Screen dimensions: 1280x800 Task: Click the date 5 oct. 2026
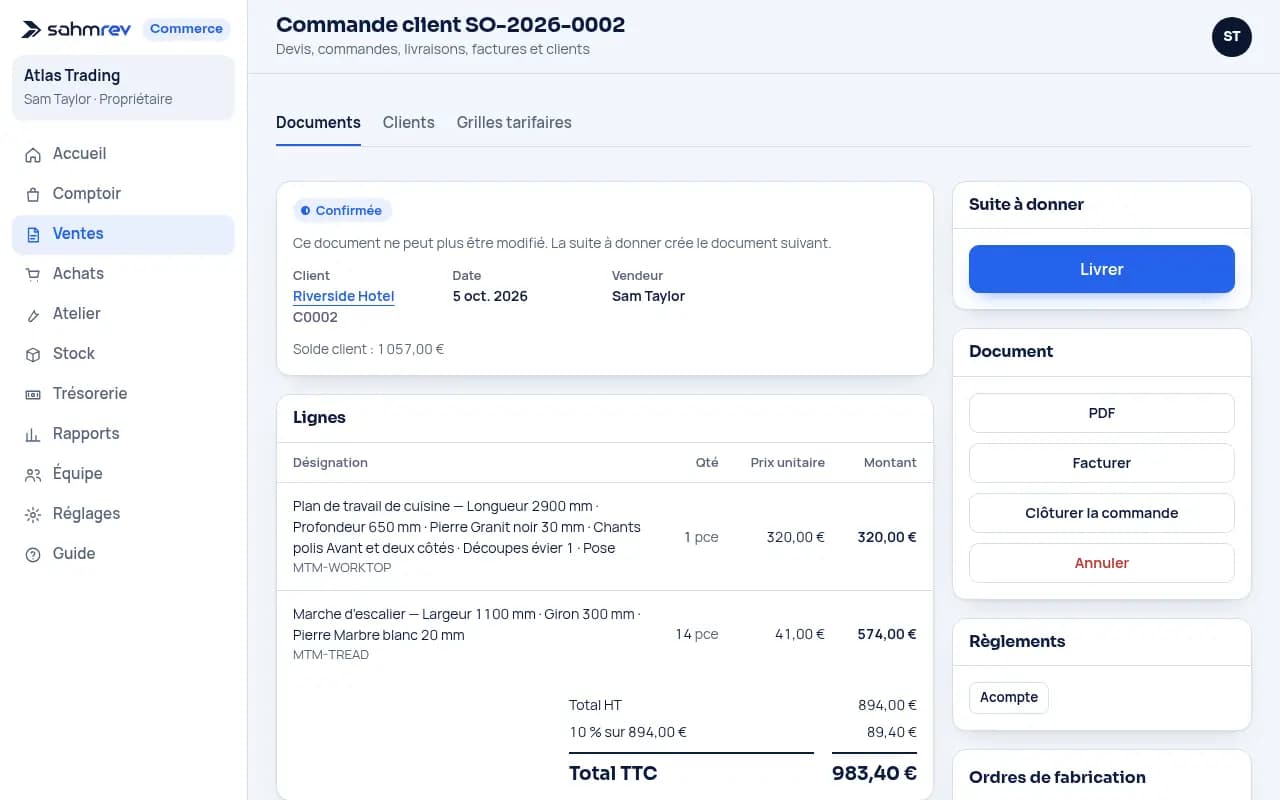[x=490, y=296]
